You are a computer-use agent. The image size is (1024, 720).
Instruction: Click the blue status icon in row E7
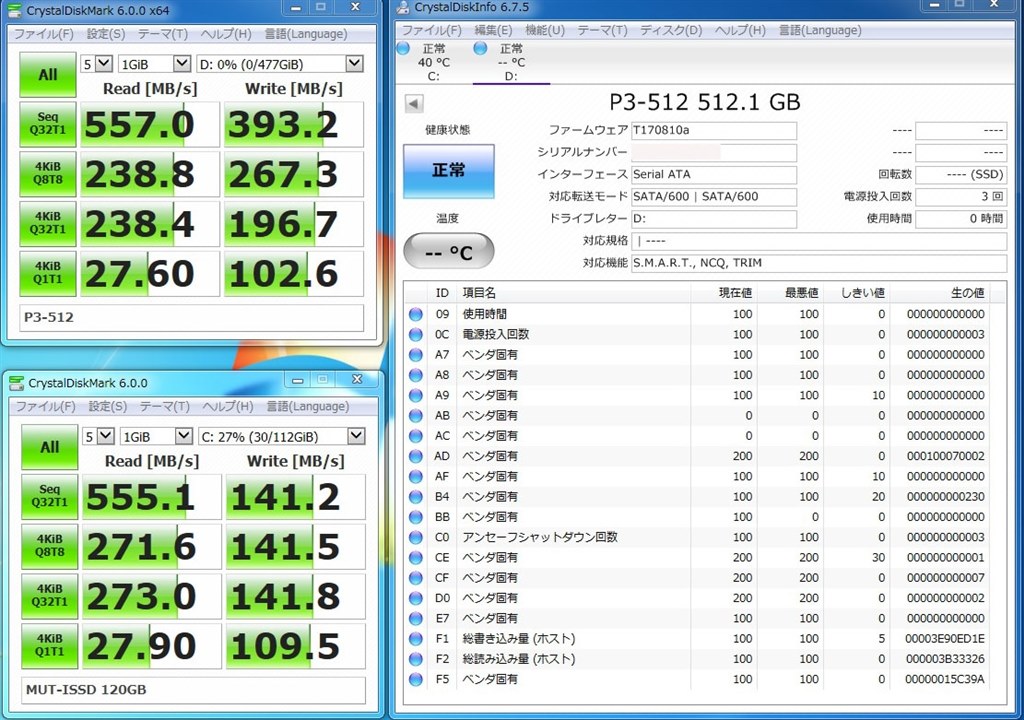coord(415,618)
